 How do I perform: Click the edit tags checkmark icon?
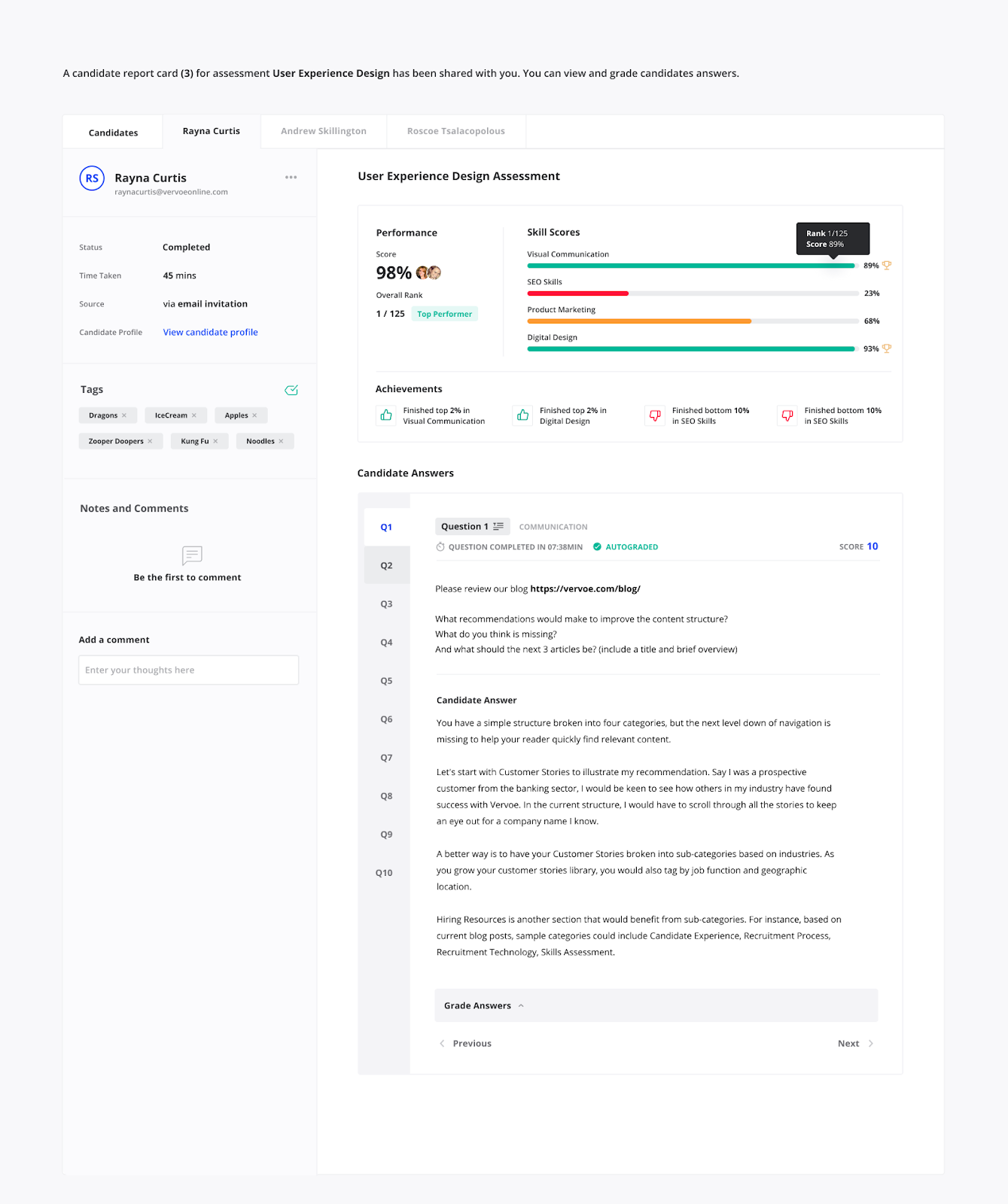(291, 390)
